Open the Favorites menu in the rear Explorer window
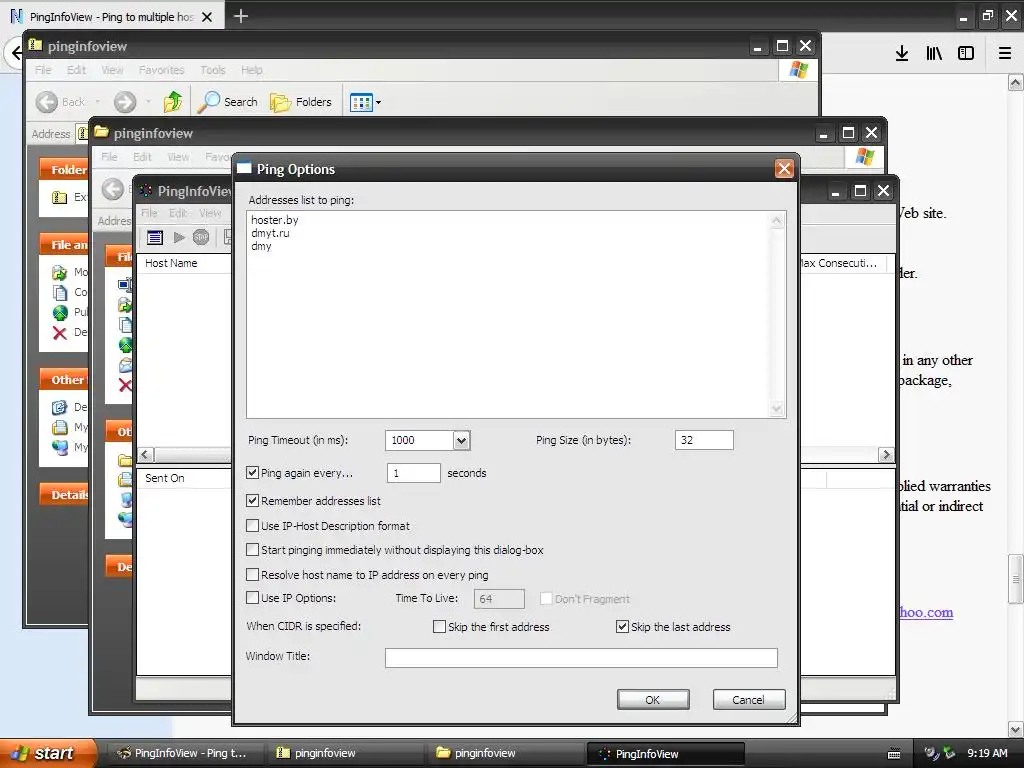 (161, 70)
